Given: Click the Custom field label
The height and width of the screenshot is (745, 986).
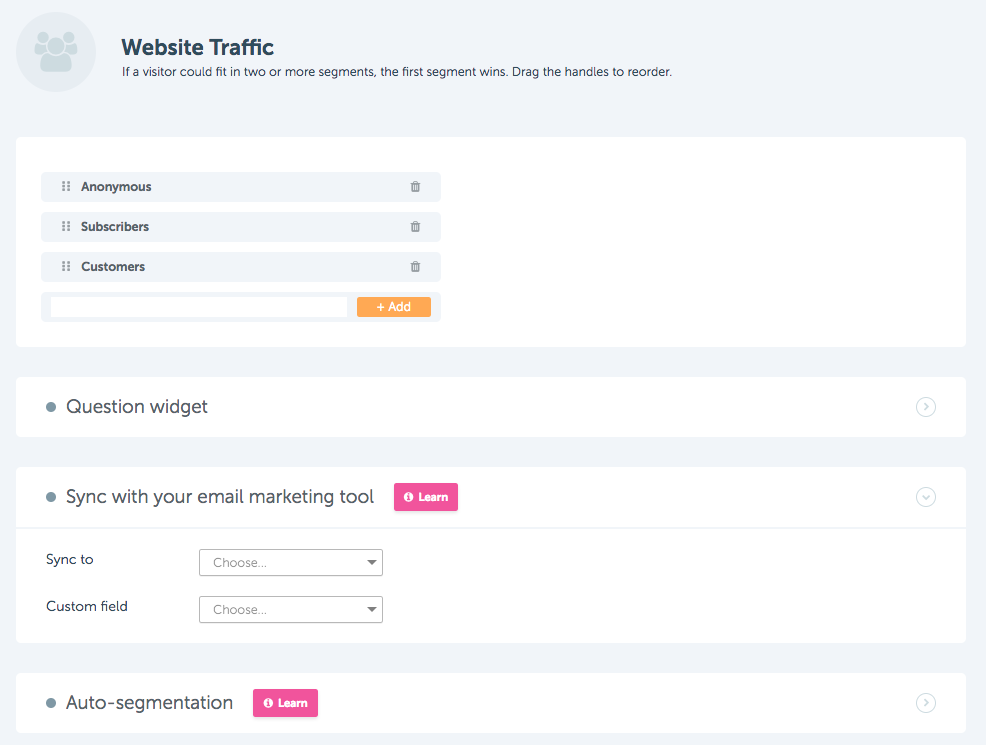Looking at the screenshot, I should coord(86,606).
